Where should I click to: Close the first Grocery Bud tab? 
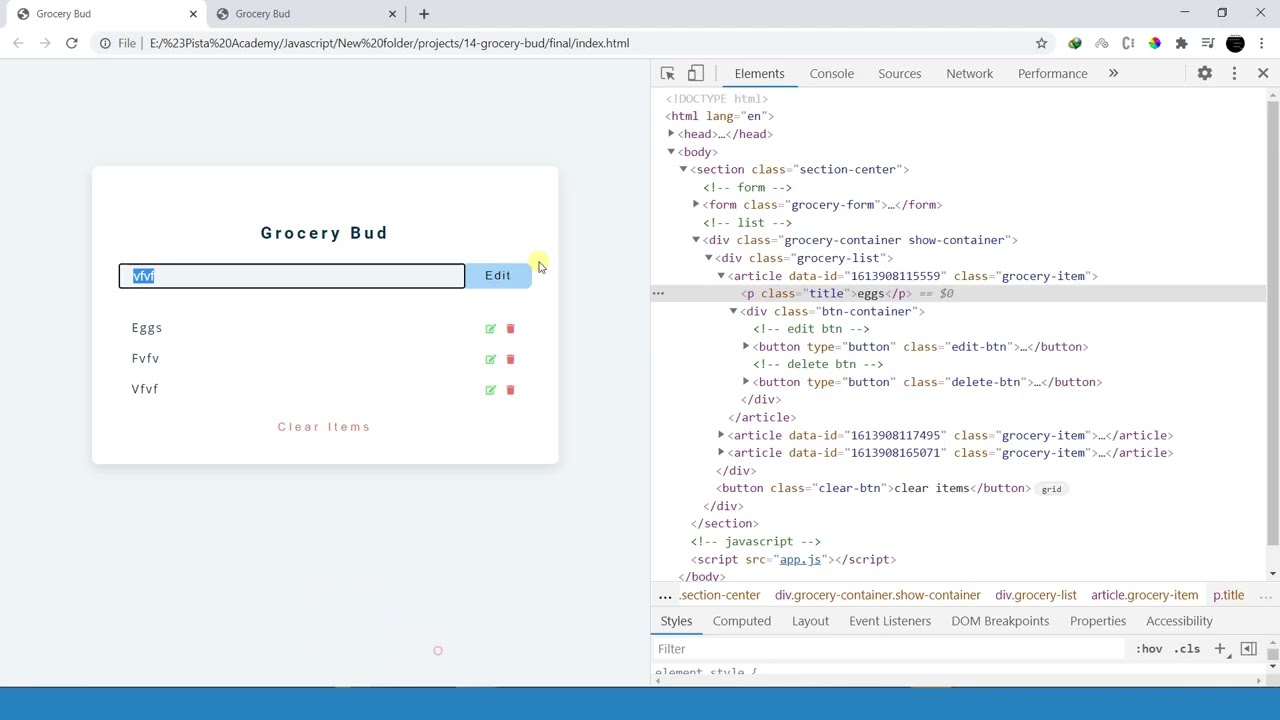point(193,14)
